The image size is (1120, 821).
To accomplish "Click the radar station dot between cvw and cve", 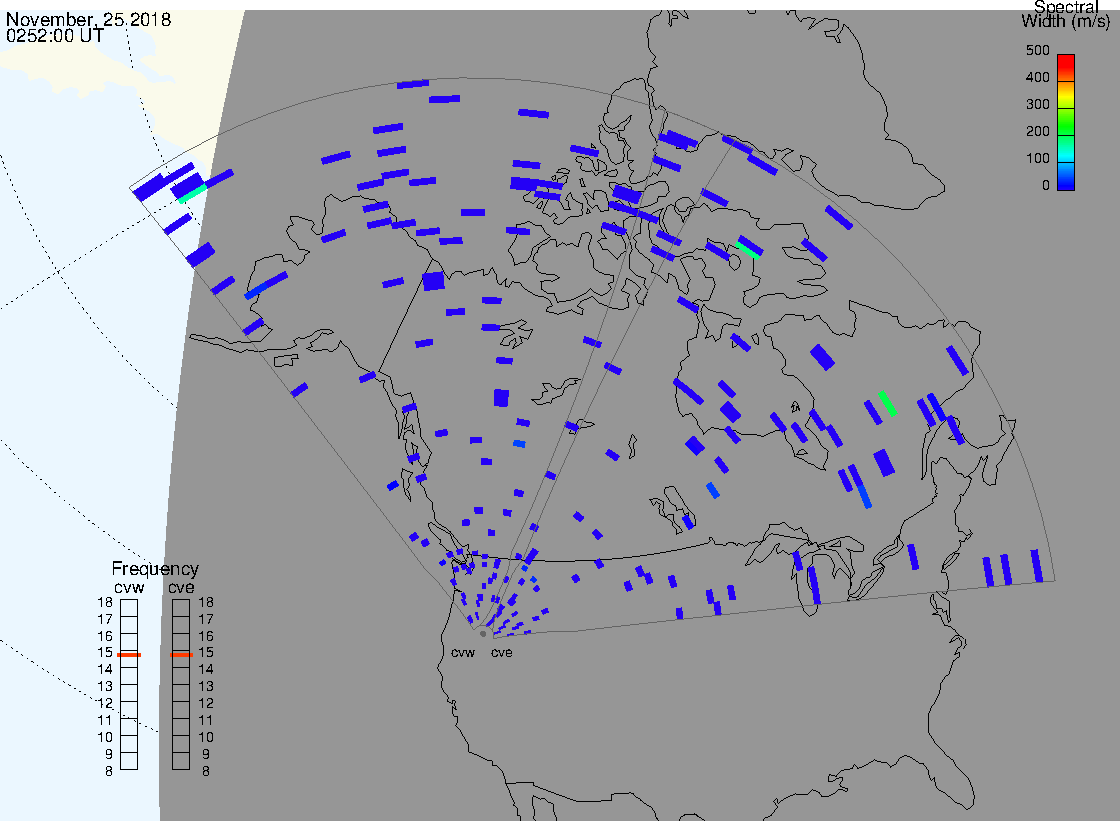I will click(x=483, y=634).
